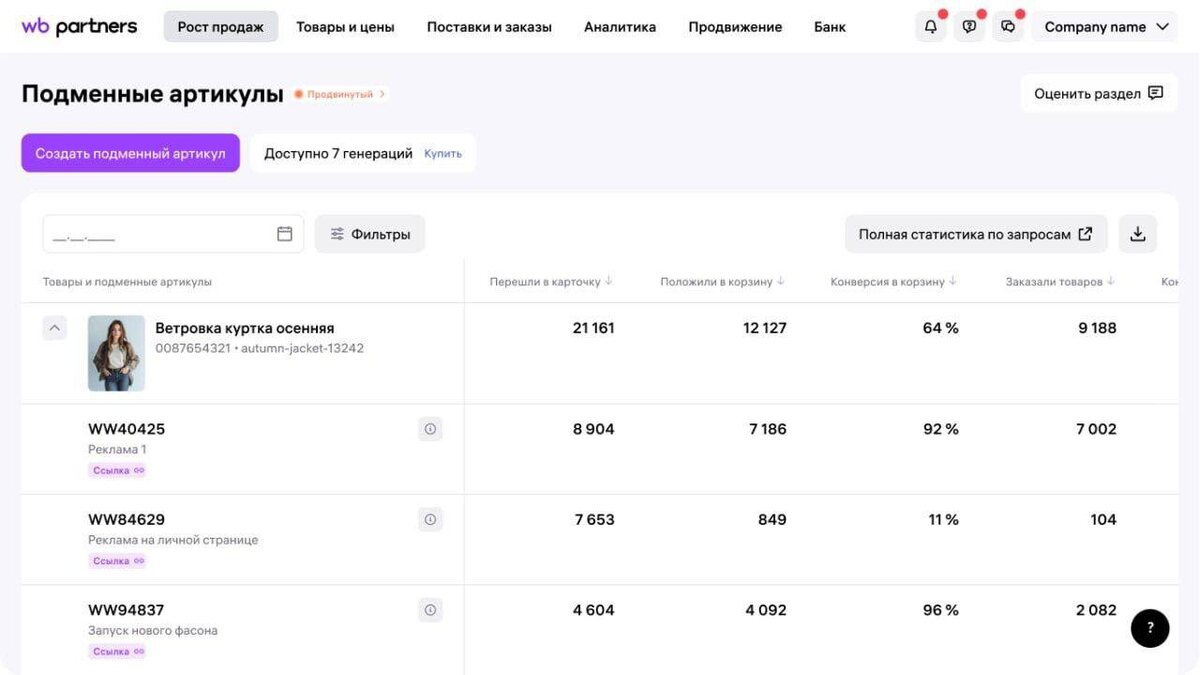Open the Company name dropdown
Image resolution: width=1200 pixels, height=675 pixels.
tap(1105, 27)
